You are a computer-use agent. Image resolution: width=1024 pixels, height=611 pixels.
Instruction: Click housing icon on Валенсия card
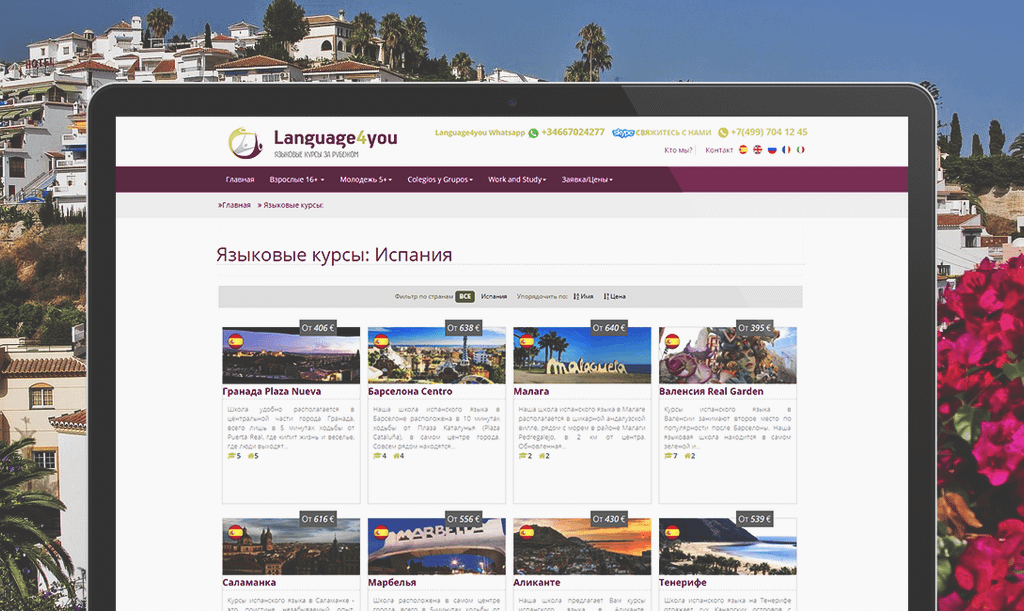coord(687,456)
